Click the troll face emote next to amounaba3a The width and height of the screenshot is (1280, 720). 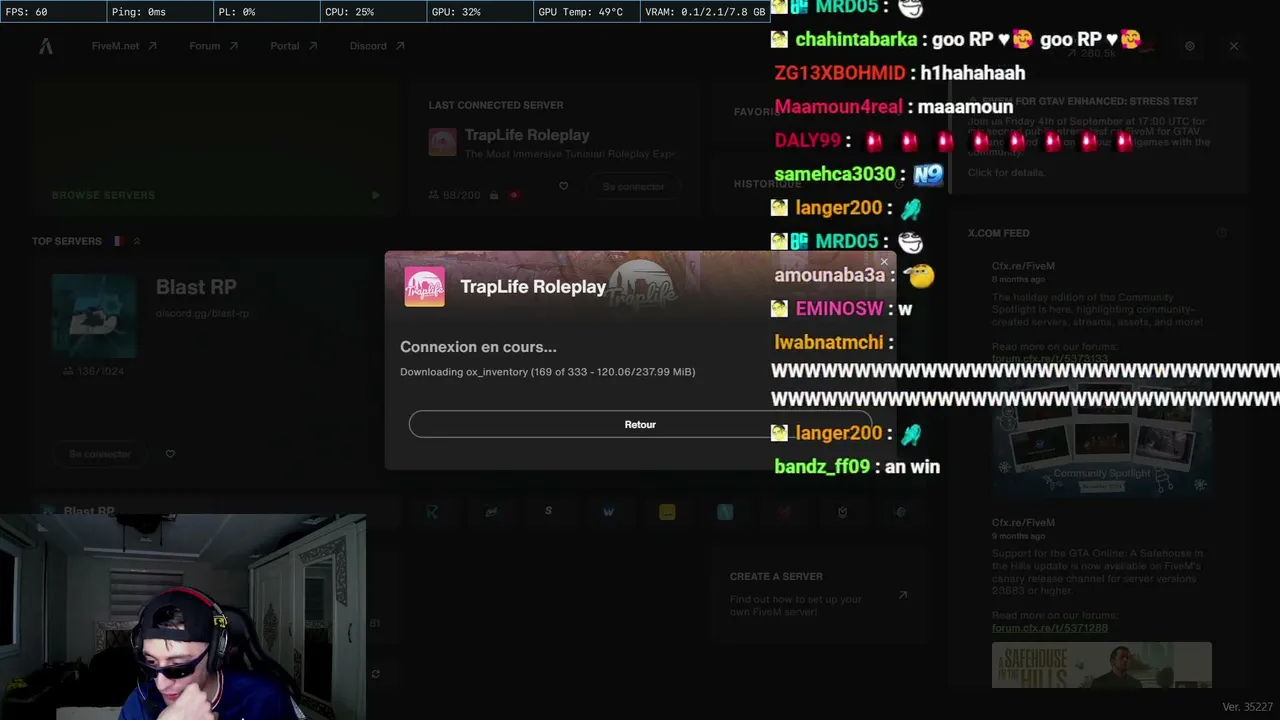920,276
